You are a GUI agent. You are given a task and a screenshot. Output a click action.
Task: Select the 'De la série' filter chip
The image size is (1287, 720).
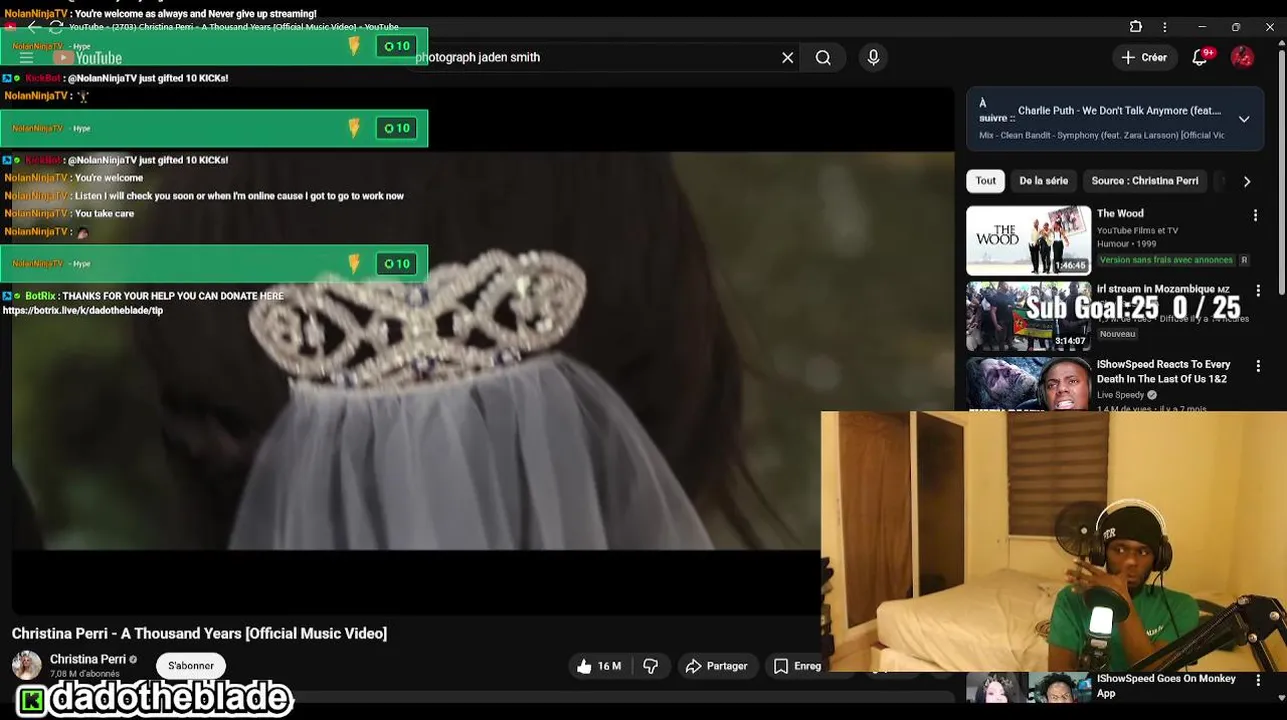point(1043,181)
